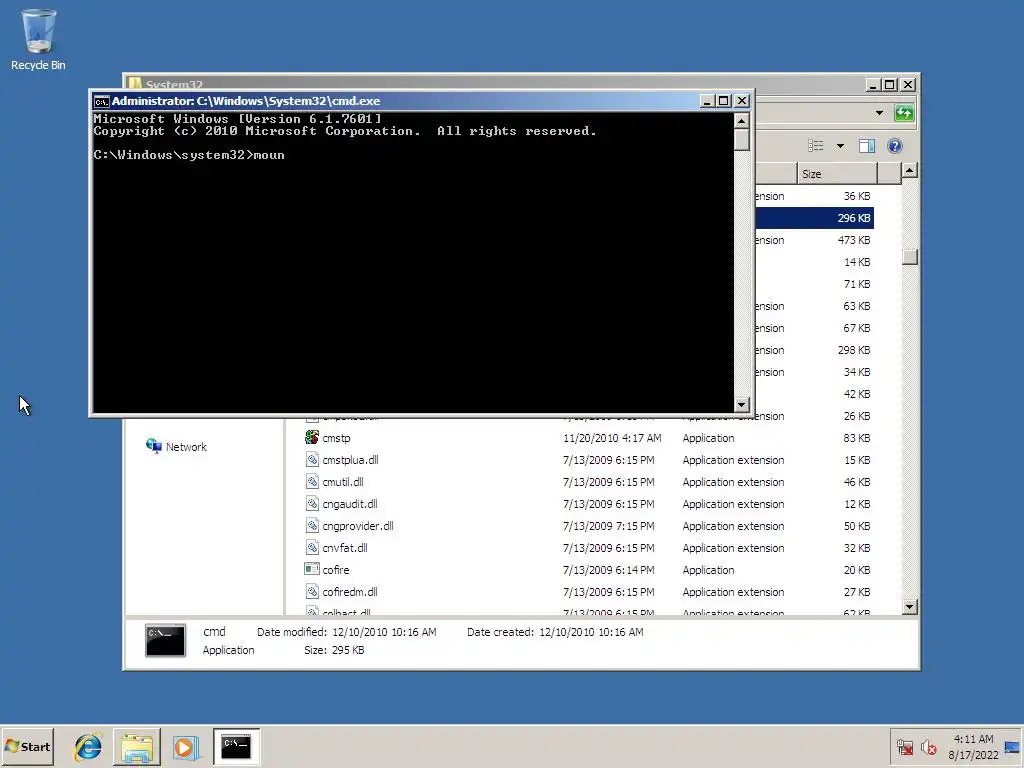Maximize the cmd window
The width and height of the screenshot is (1024, 768).
coord(724,101)
